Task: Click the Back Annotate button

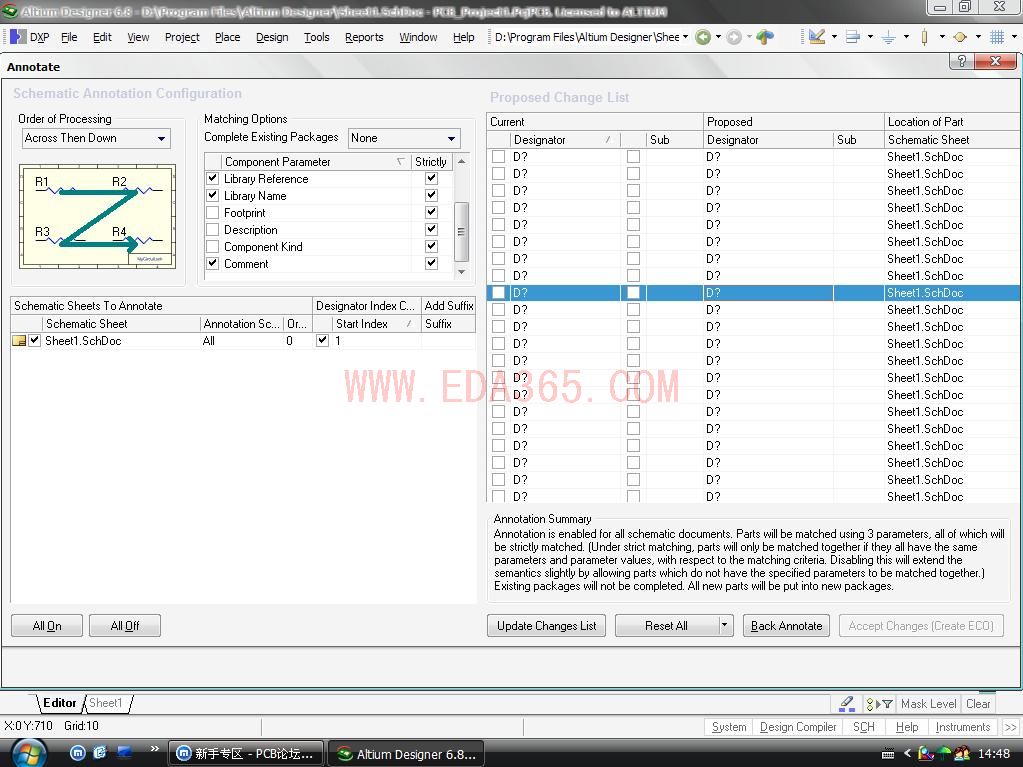Action: point(786,625)
